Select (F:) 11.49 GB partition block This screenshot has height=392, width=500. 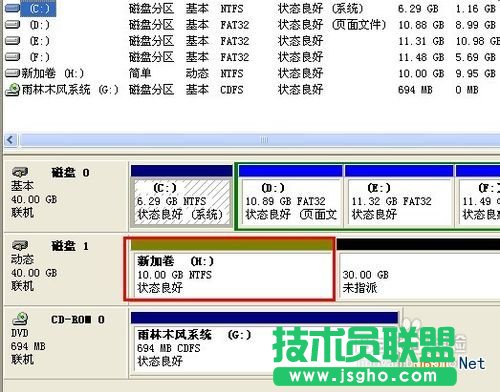tap(478, 196)
